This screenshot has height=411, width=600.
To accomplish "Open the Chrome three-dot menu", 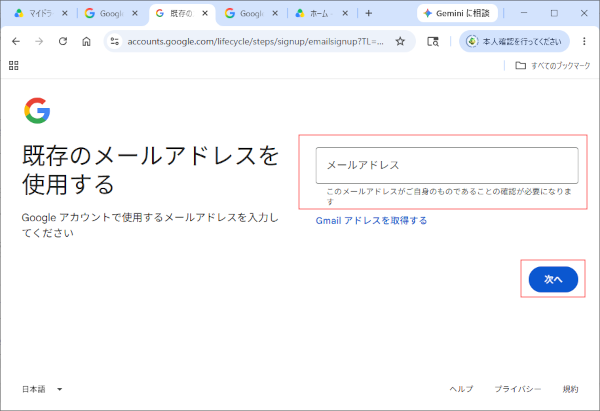I will click(x=584, y=41).
